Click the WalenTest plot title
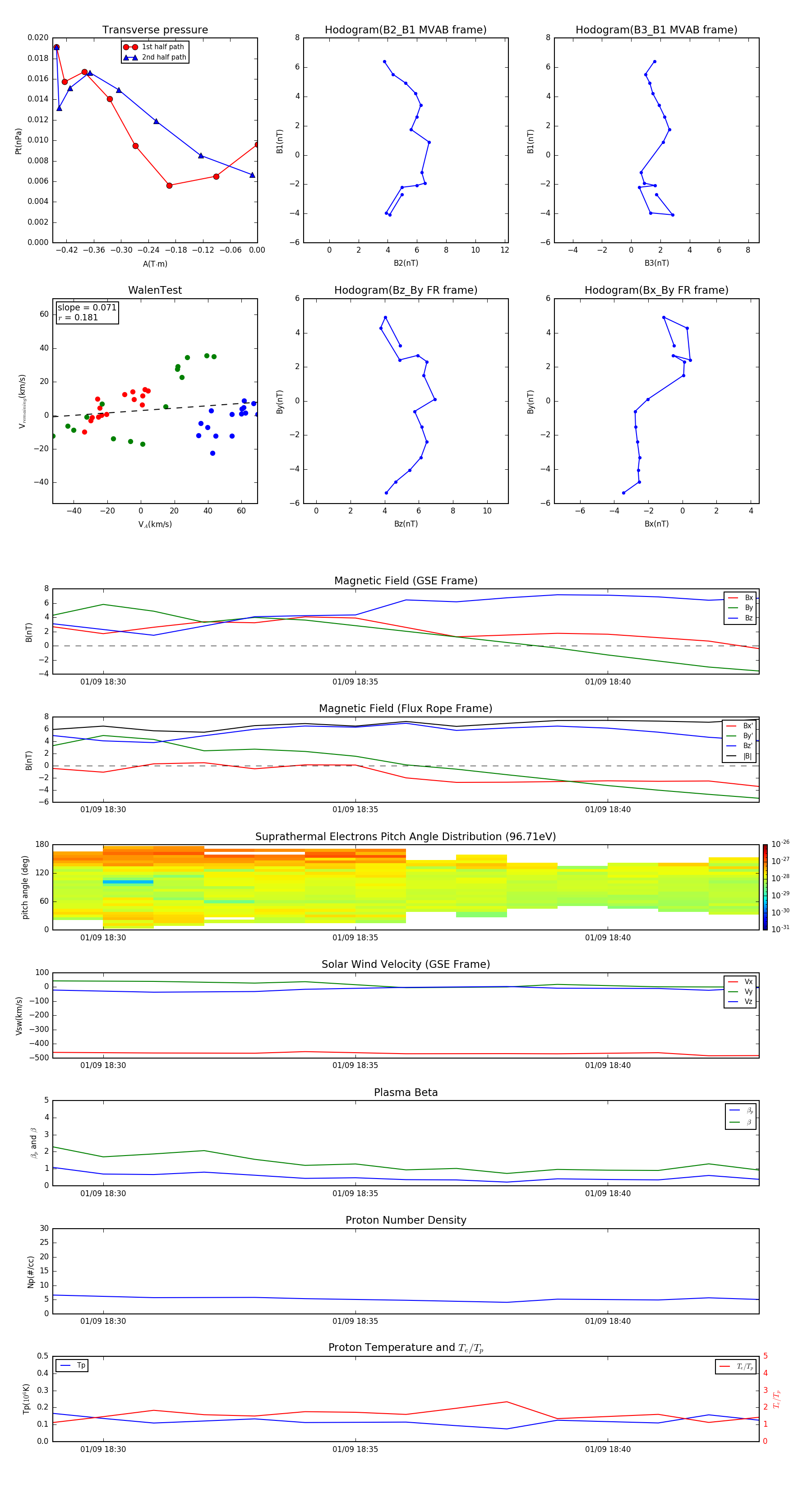The width and height of the screenshot is (812, 1489). pyautogui.click(x=155, y=290)
